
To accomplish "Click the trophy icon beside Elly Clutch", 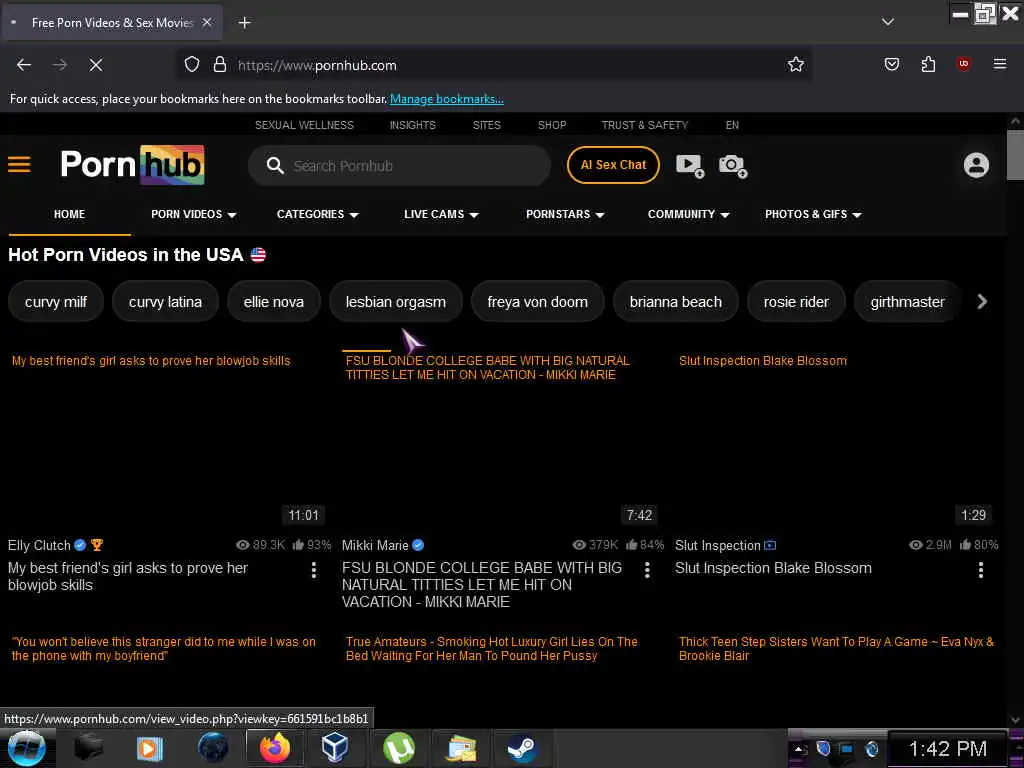I will 97,545.
